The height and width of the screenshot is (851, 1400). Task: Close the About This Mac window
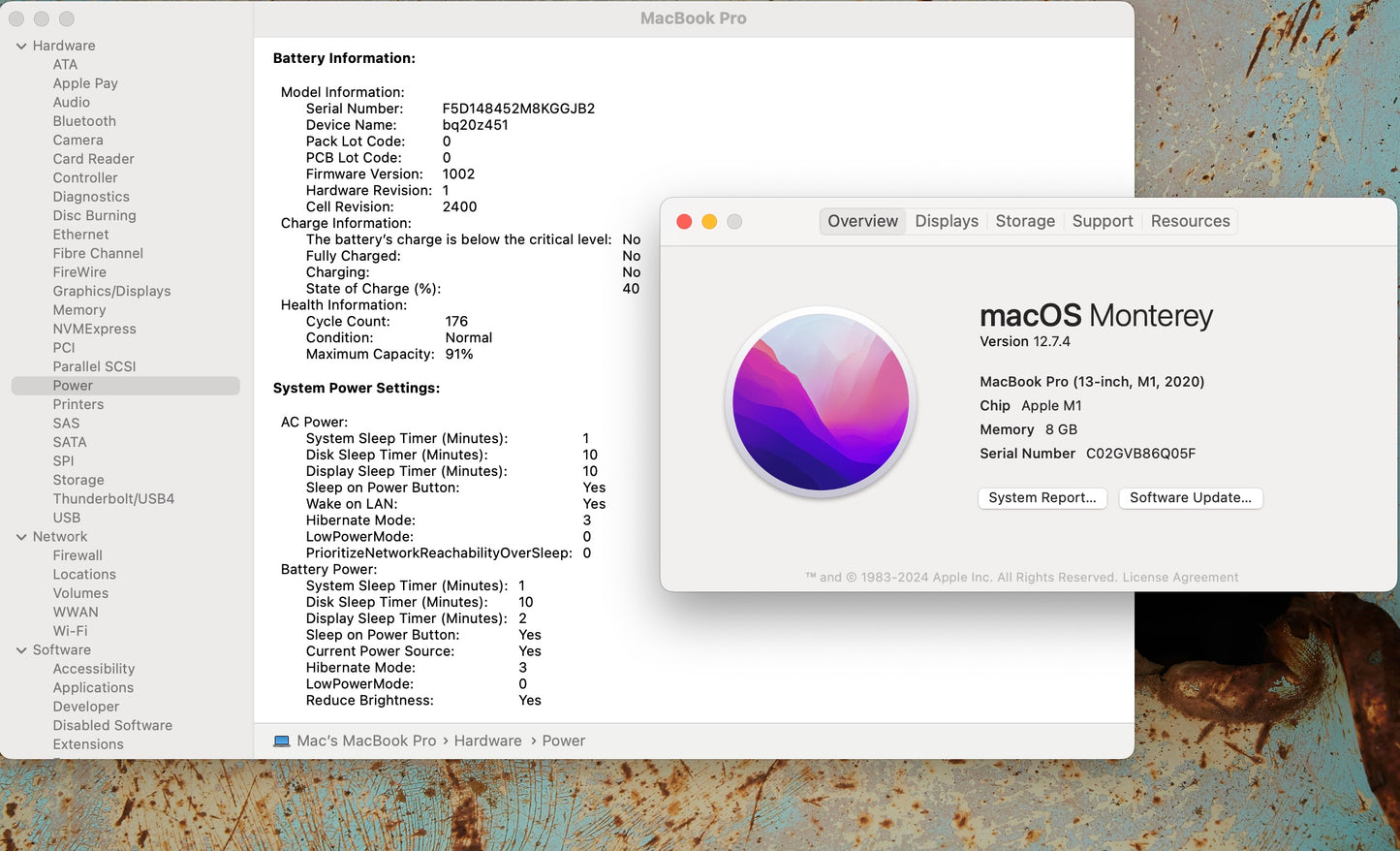point(684,222)
